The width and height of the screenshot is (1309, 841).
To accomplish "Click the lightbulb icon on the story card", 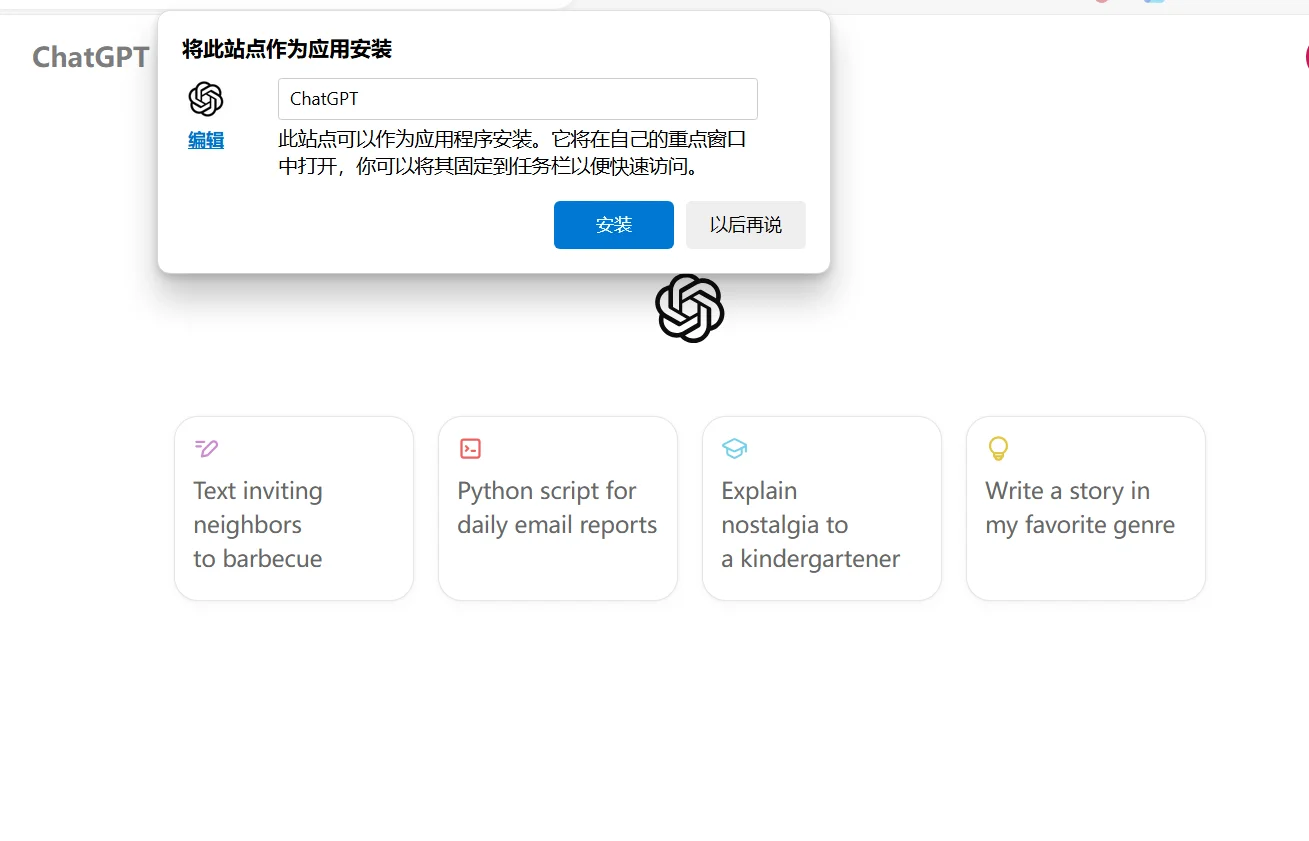I will pos(998,448).
